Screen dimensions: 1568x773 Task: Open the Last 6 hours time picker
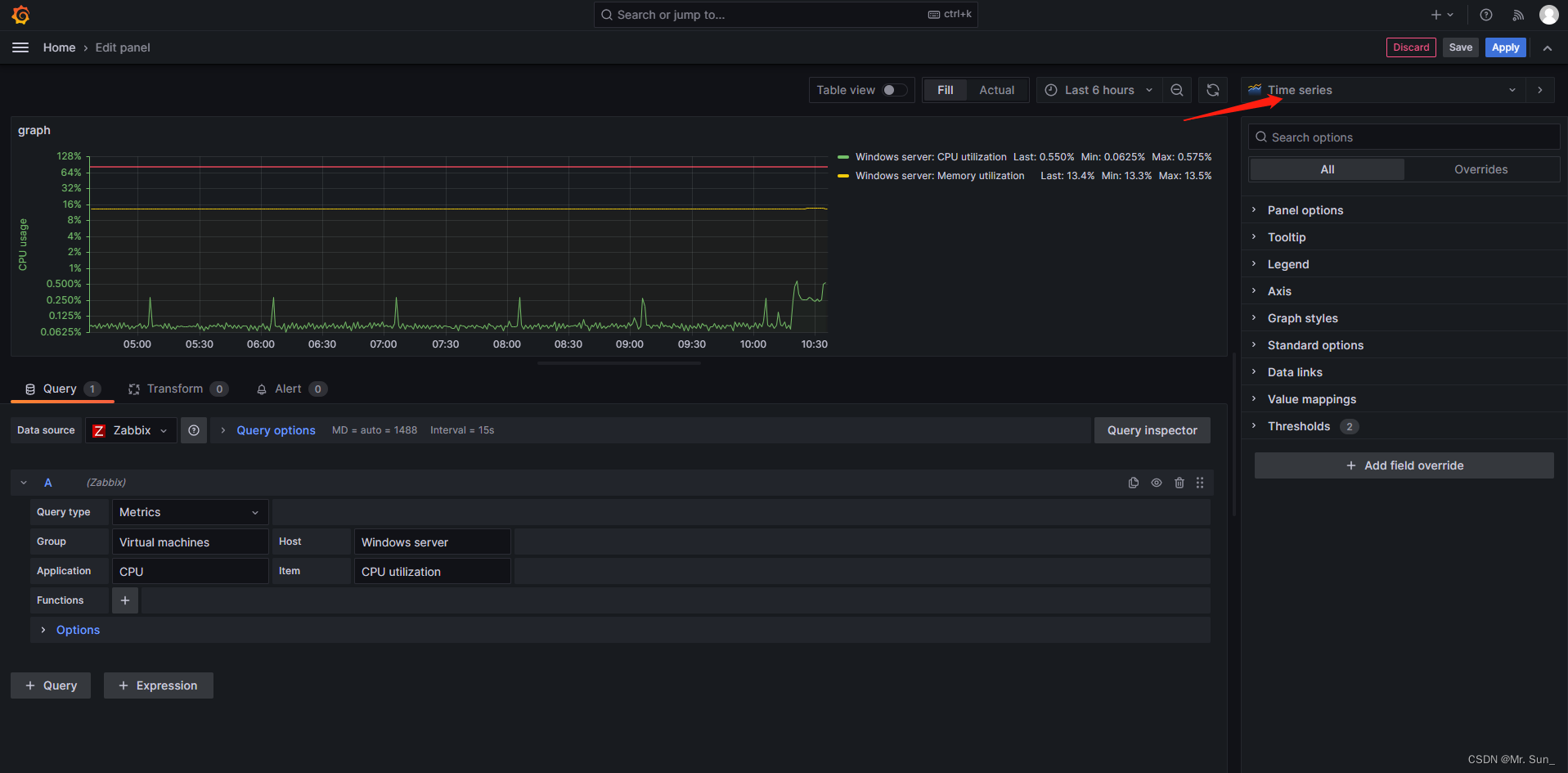coord(1098,90)
